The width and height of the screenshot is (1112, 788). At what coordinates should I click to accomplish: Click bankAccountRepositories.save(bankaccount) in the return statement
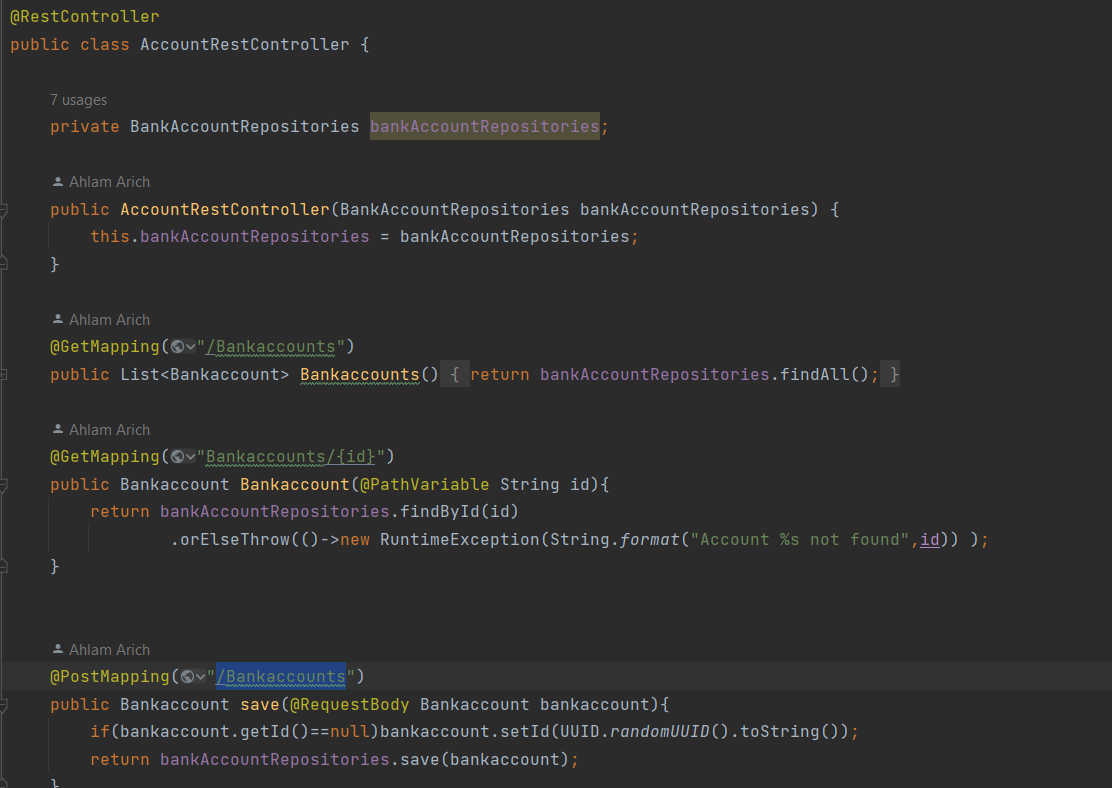coord(365,760)
